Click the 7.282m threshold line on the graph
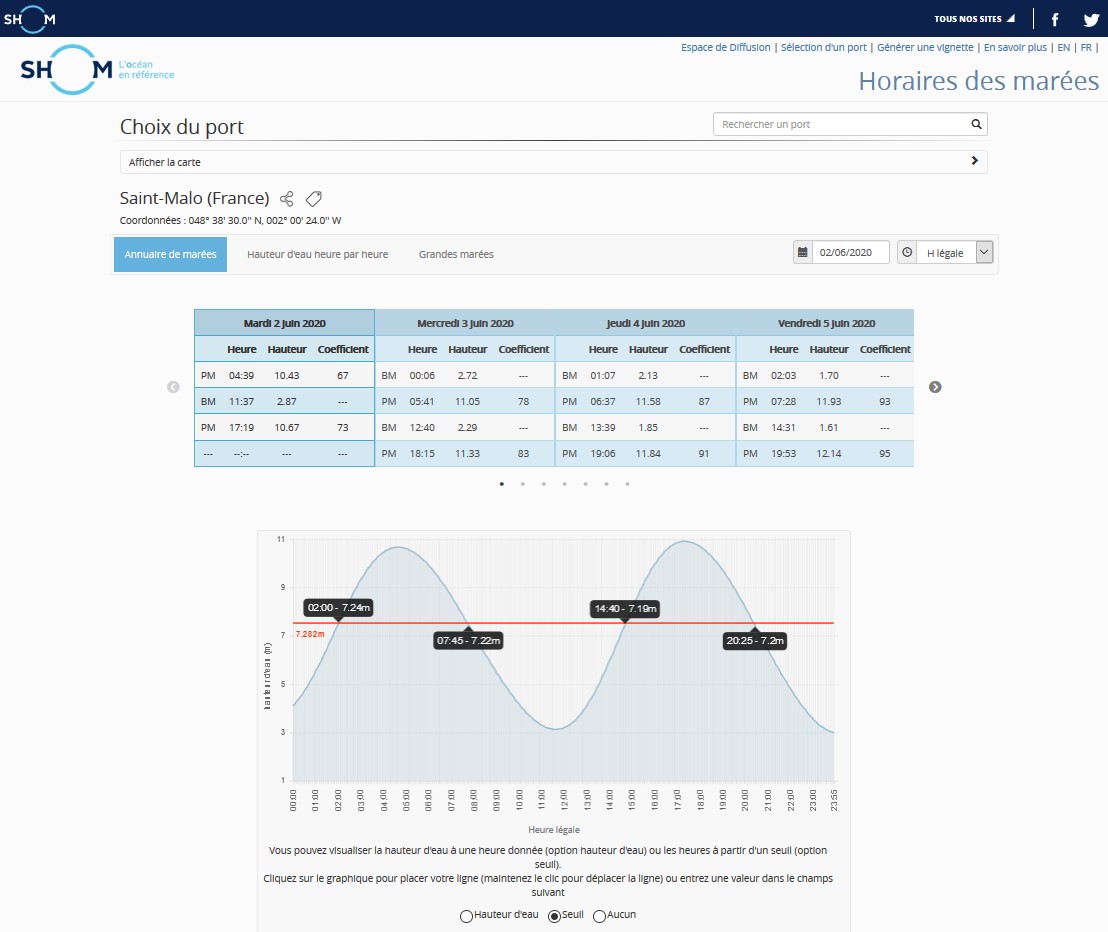The image size is (1108, 932). [x=550, y=624]
